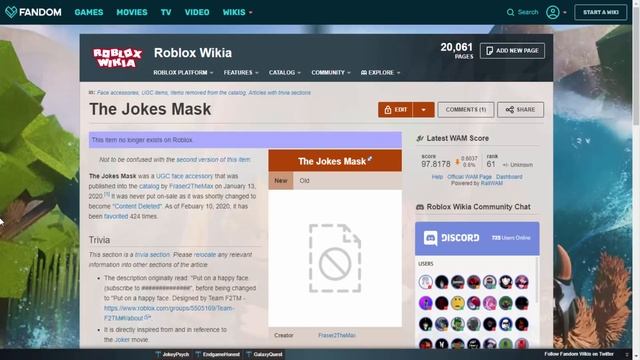Select the New infobox tab
Screen dimensions: 640x360
(280, 180)
